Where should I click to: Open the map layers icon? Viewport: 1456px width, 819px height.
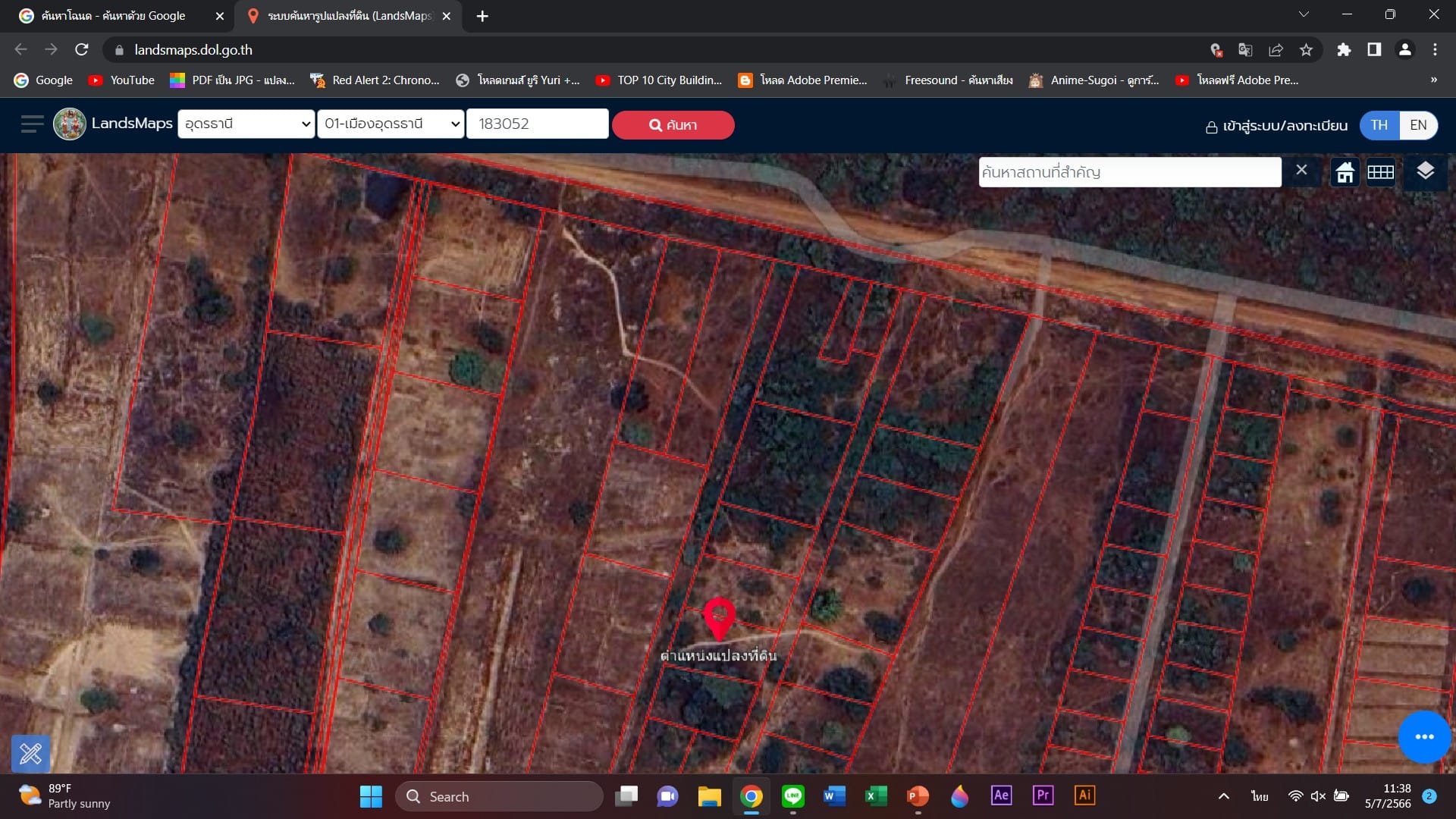pyautogui.click(x=1425, y=171)
